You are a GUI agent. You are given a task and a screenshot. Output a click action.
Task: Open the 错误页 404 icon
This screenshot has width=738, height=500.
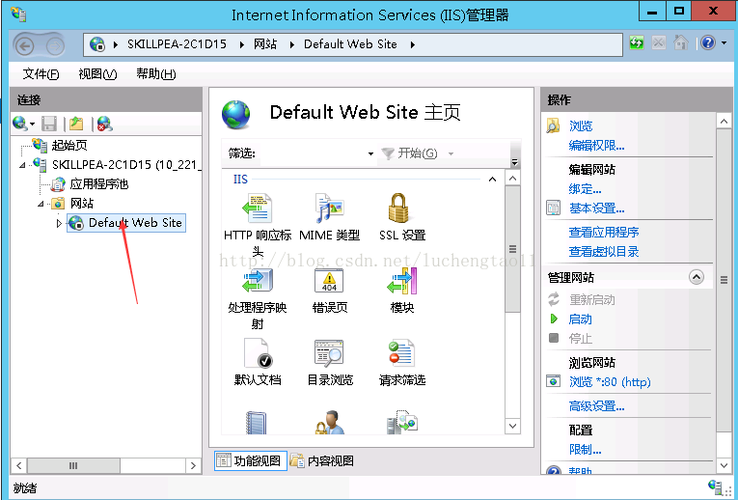pos(329,280)
